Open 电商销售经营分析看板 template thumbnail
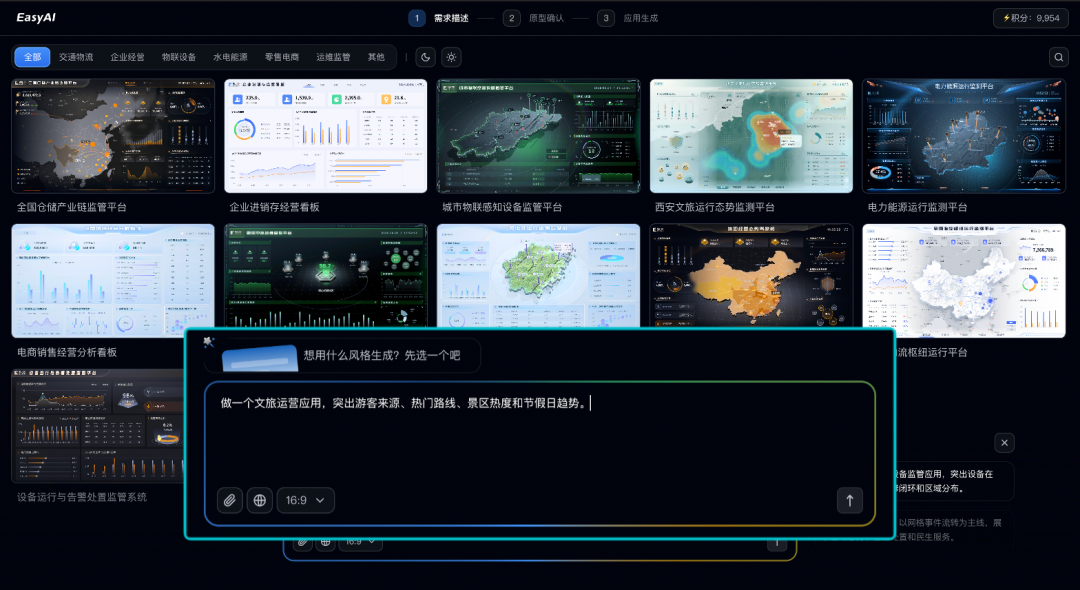Screen dimensions: 1080x590 [x=113, y=281]
